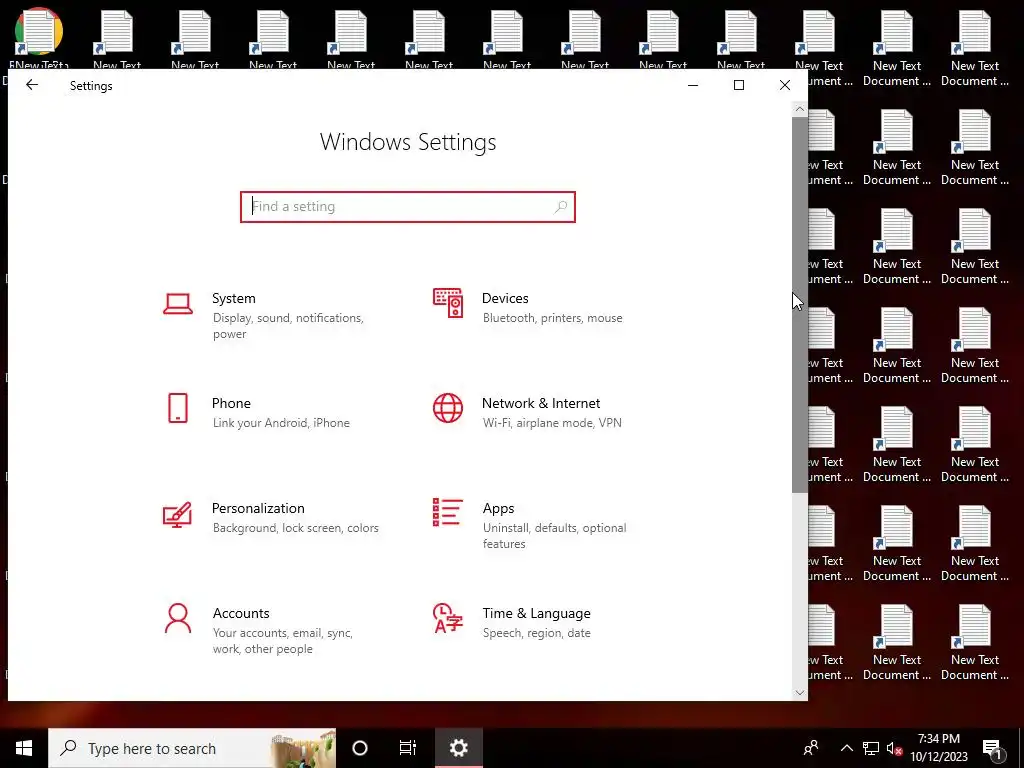Open the Apps category title
Screen dimensions: 1024x768
(498, 508)
